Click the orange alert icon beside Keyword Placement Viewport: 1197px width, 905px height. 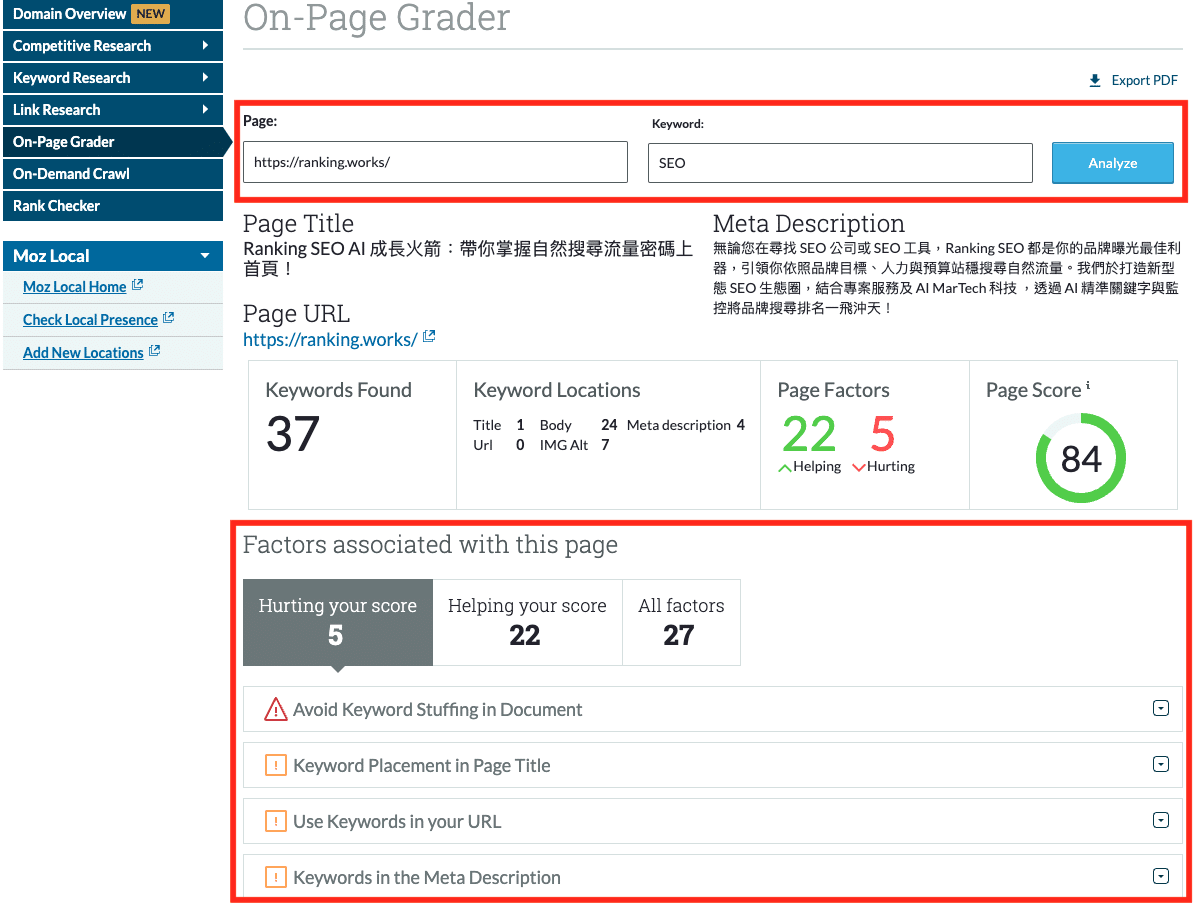pos(275,766)
